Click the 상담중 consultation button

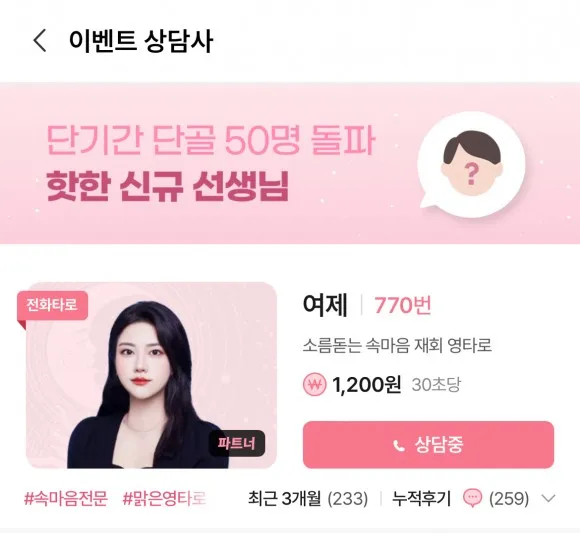click(x=428, y=445)
